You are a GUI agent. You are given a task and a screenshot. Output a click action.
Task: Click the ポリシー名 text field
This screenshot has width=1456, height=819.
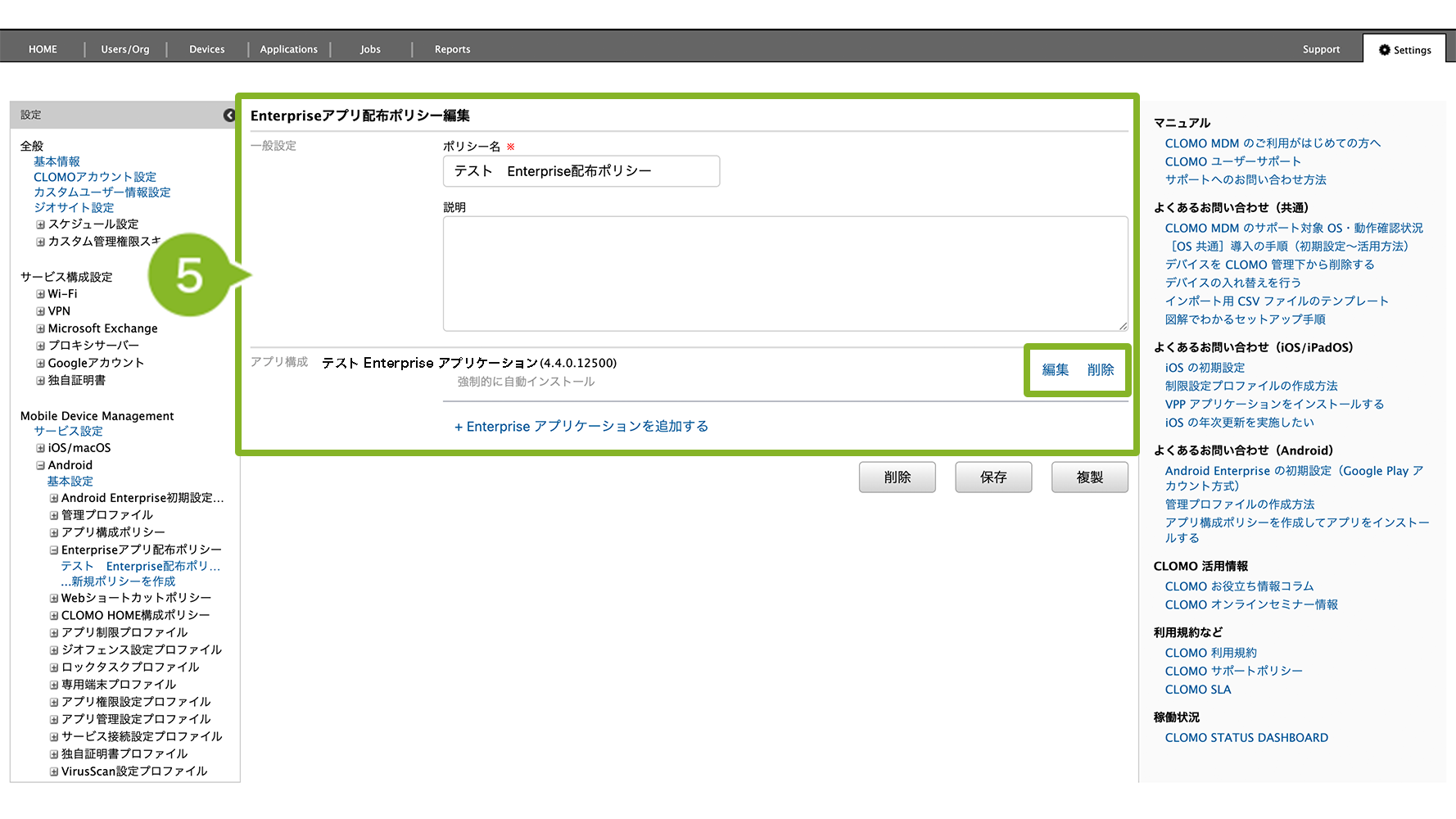click(x=581, y=171)
